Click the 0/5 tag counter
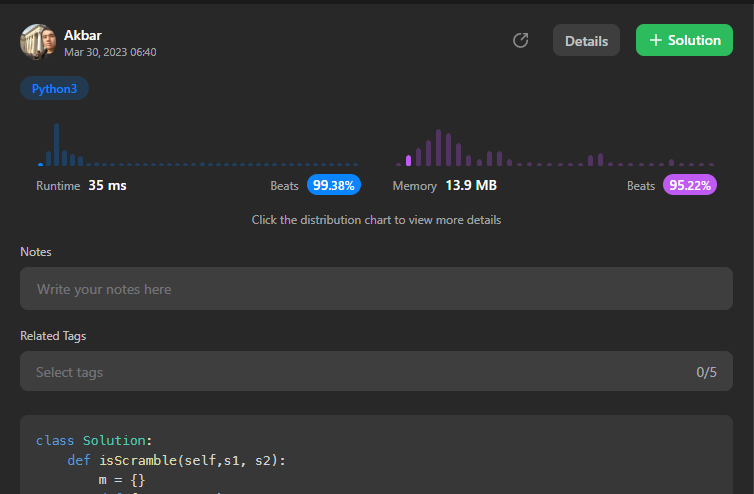Screen dimensions: 754x494 pyautogui.click(x=706, y=372)
